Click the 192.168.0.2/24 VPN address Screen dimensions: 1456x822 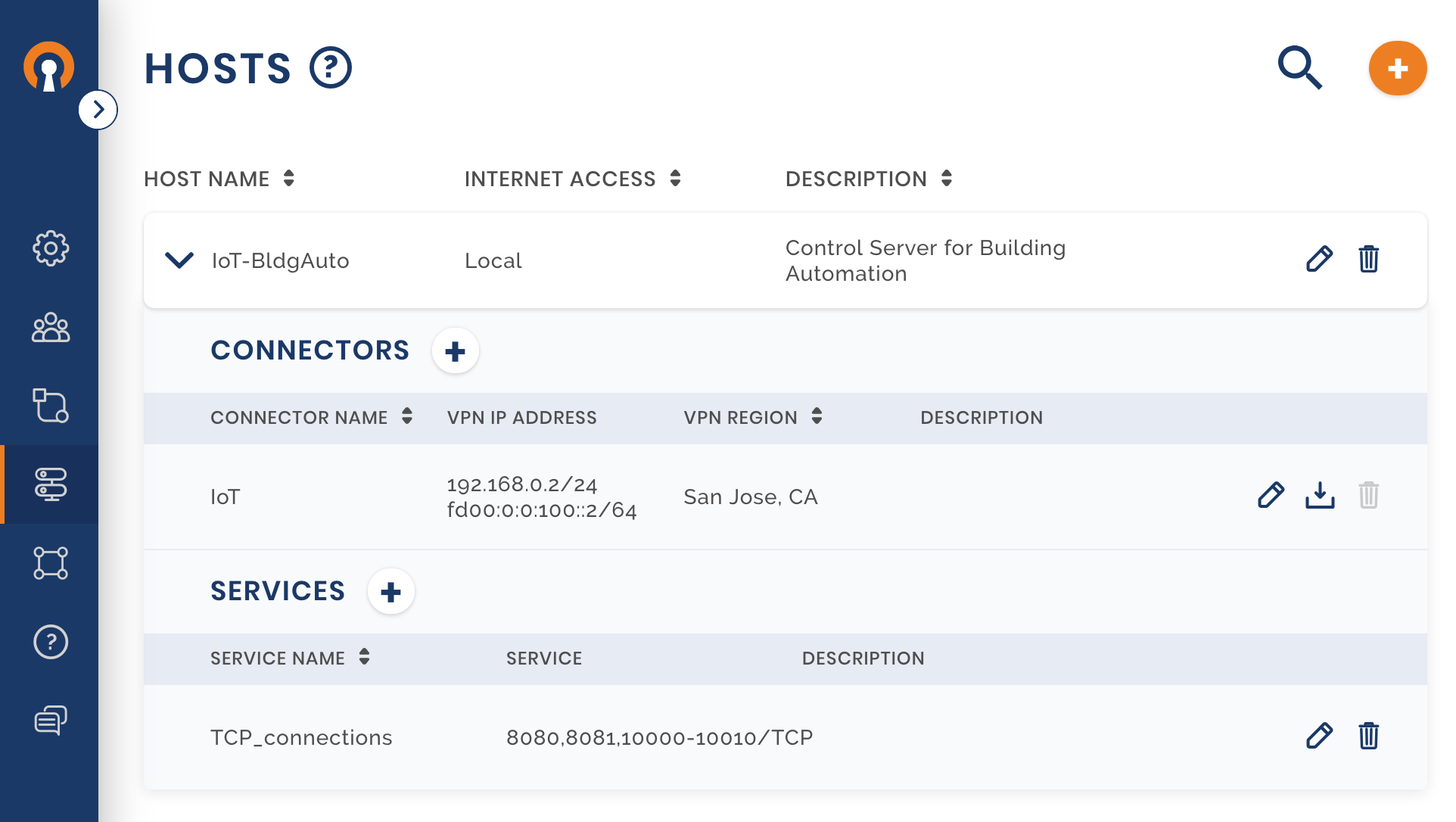pos(522,484)
